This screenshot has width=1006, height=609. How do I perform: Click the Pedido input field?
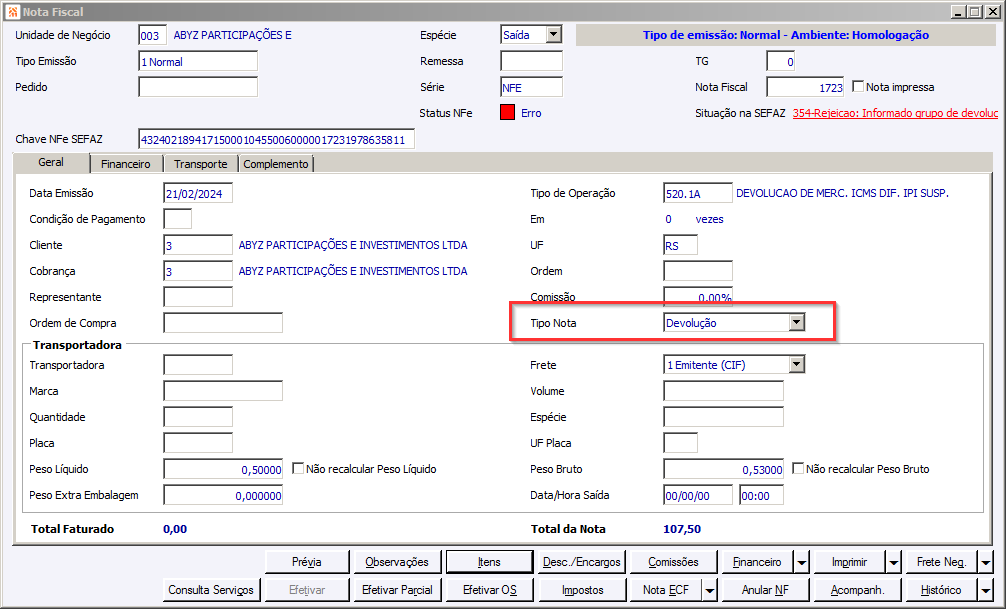[198, 87]
